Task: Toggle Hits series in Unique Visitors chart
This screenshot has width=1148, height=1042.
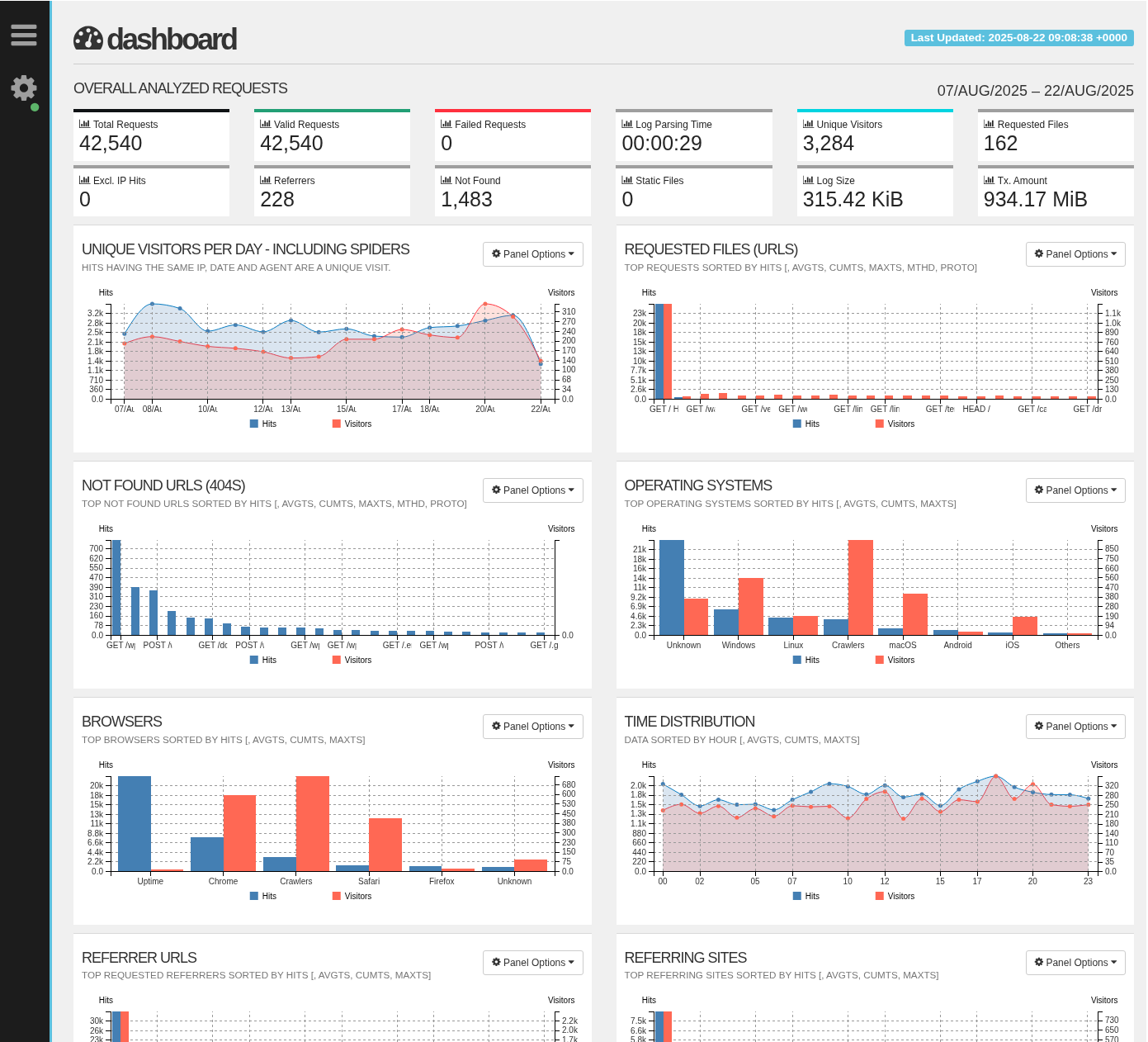Action: pyautogui.click(x=263, y=424)
